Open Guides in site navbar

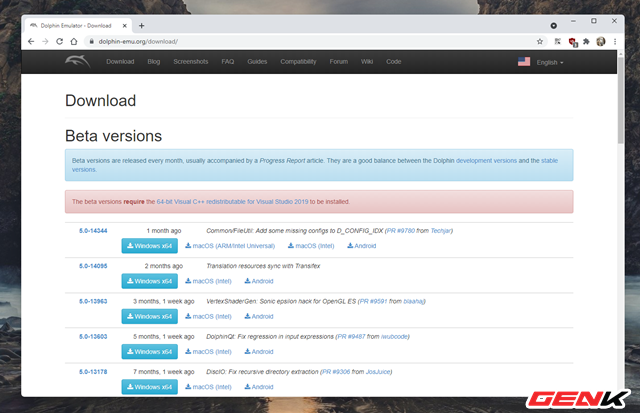[x=257, y=62]
